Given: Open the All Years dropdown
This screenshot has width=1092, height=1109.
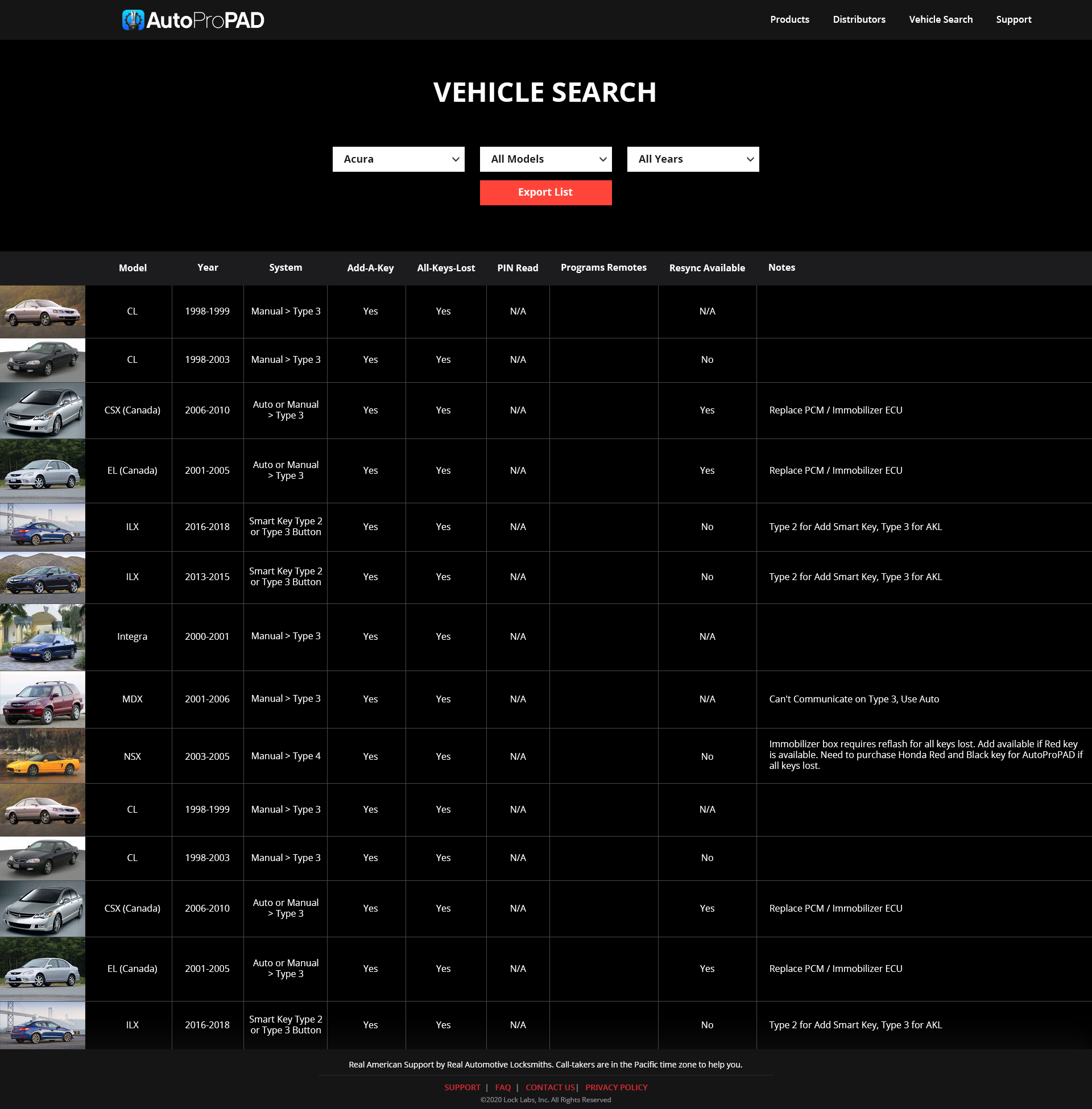Looking at the screenshot, I should pos(692,159).
